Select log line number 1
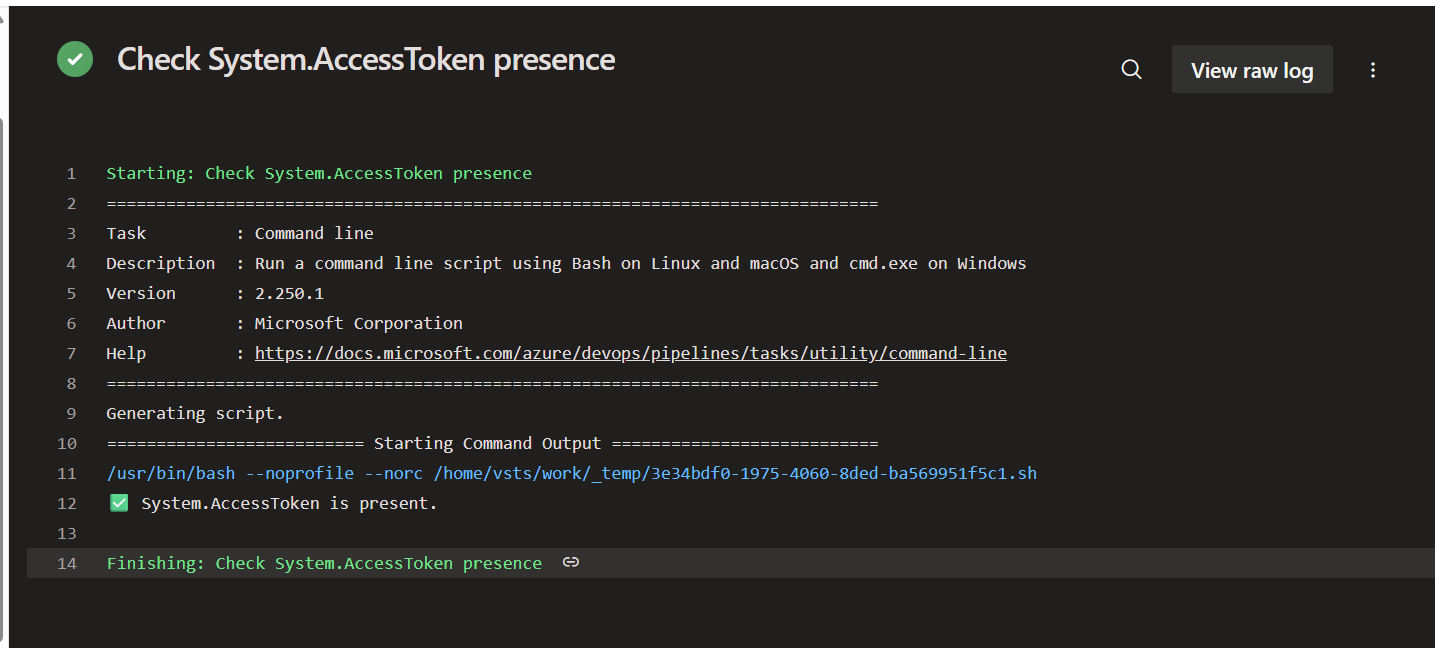The image size is (1435, 648). coord(71,173)
